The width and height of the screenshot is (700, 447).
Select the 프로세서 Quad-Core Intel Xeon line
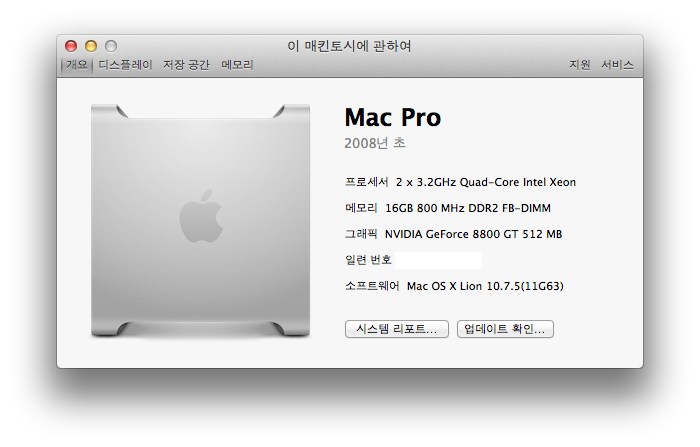point(460,182)
